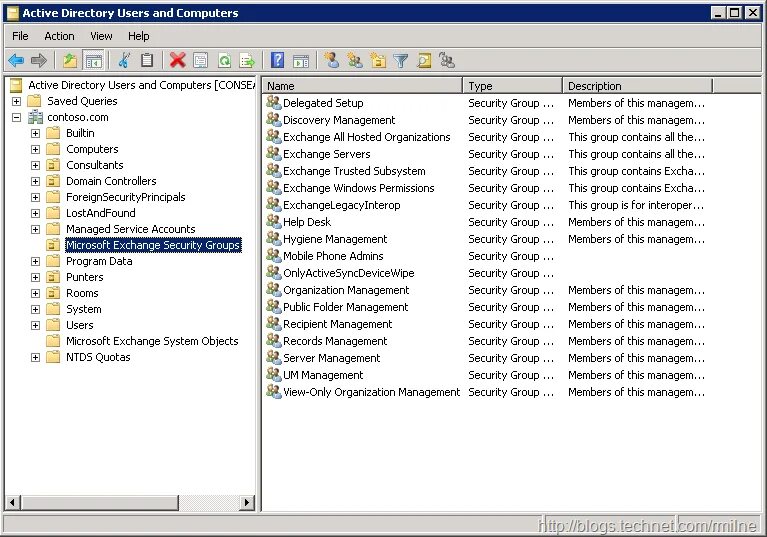767x537 pixels.
Task: Select Microsoft Exchange Security Groups tree item
Action: click(x=153, y=245)
